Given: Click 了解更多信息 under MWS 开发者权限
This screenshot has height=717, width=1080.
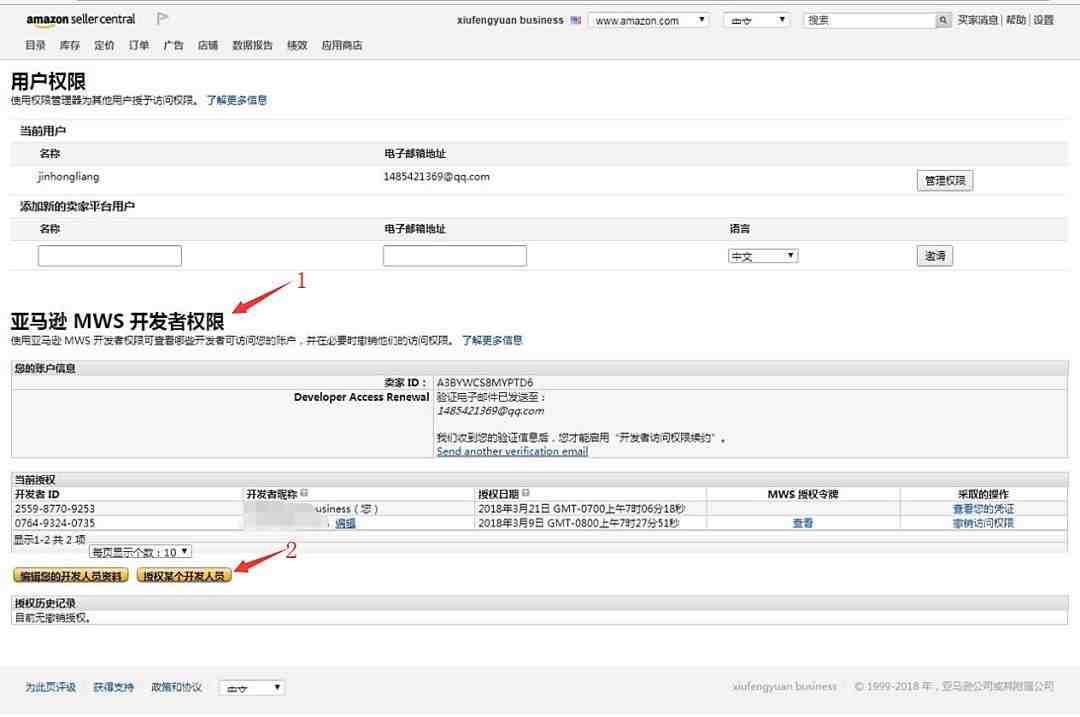Looking at the screenshot, I should [x=492, y=340].
